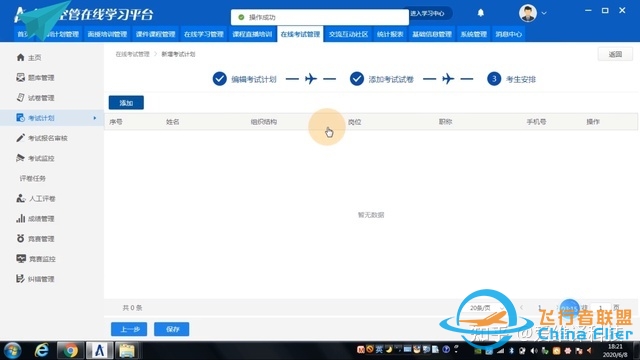Click the notification bell icon

point(481,13)
